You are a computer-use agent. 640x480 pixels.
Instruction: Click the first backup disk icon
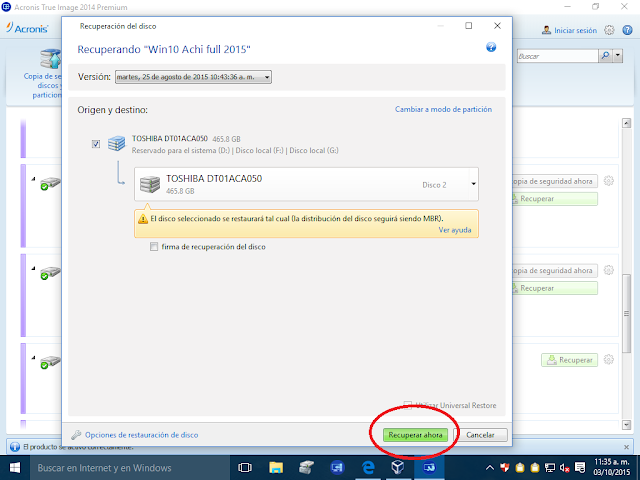pos(50,184)
